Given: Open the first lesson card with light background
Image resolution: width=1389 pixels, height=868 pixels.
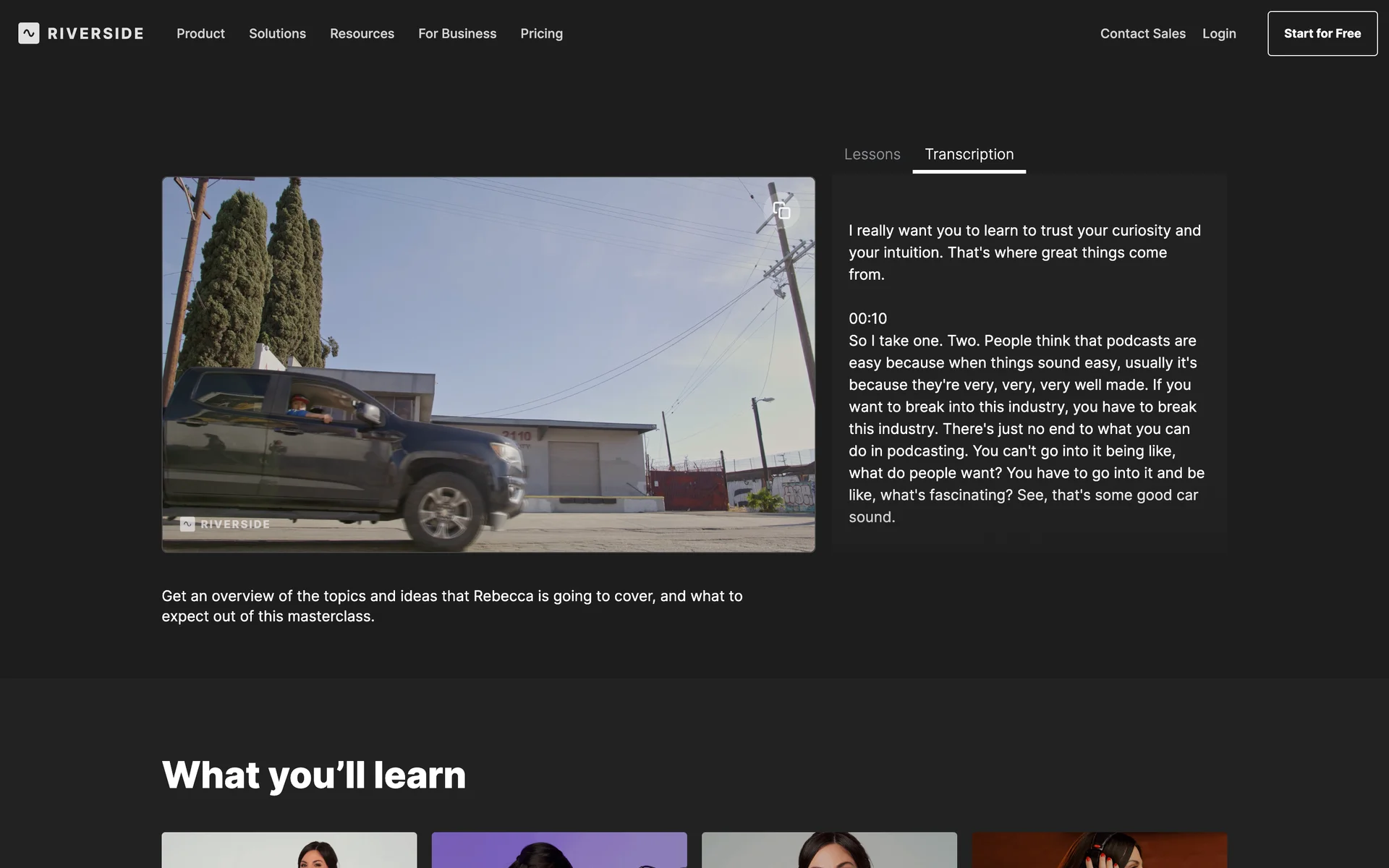Looking at the screenshot, I should pos(289,850).
